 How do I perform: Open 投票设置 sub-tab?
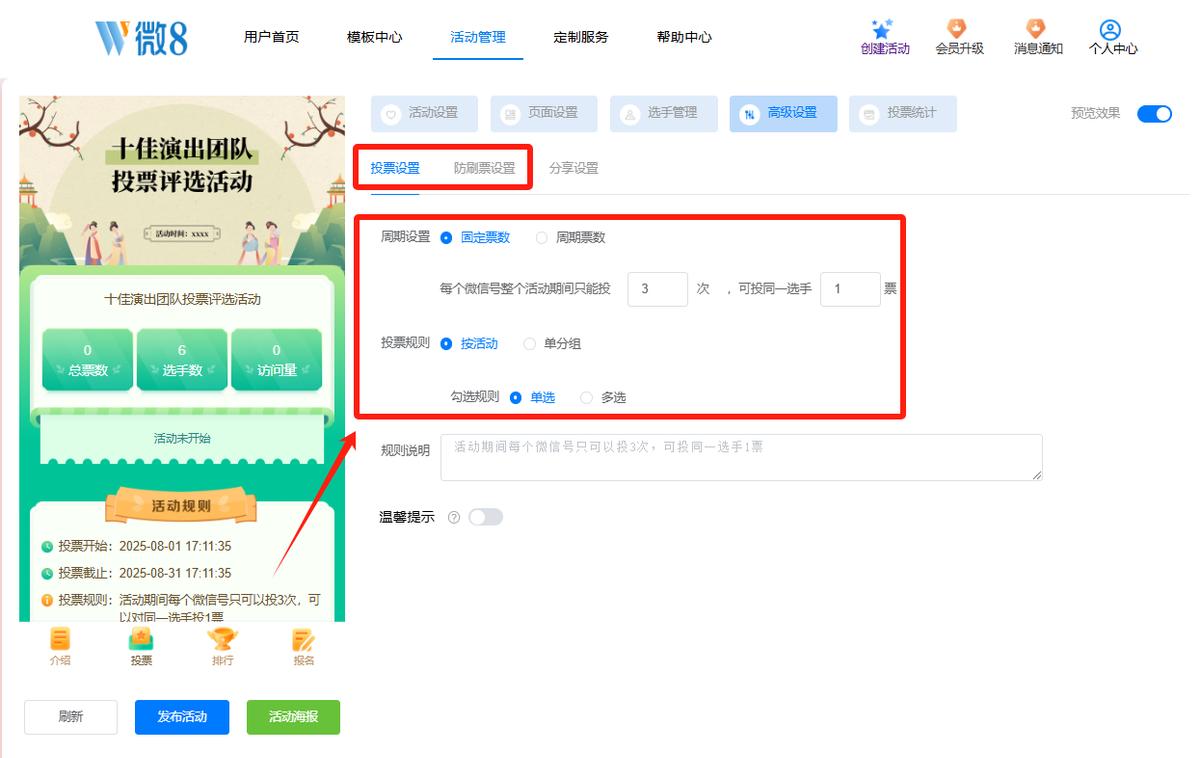[x=395, y=168]
